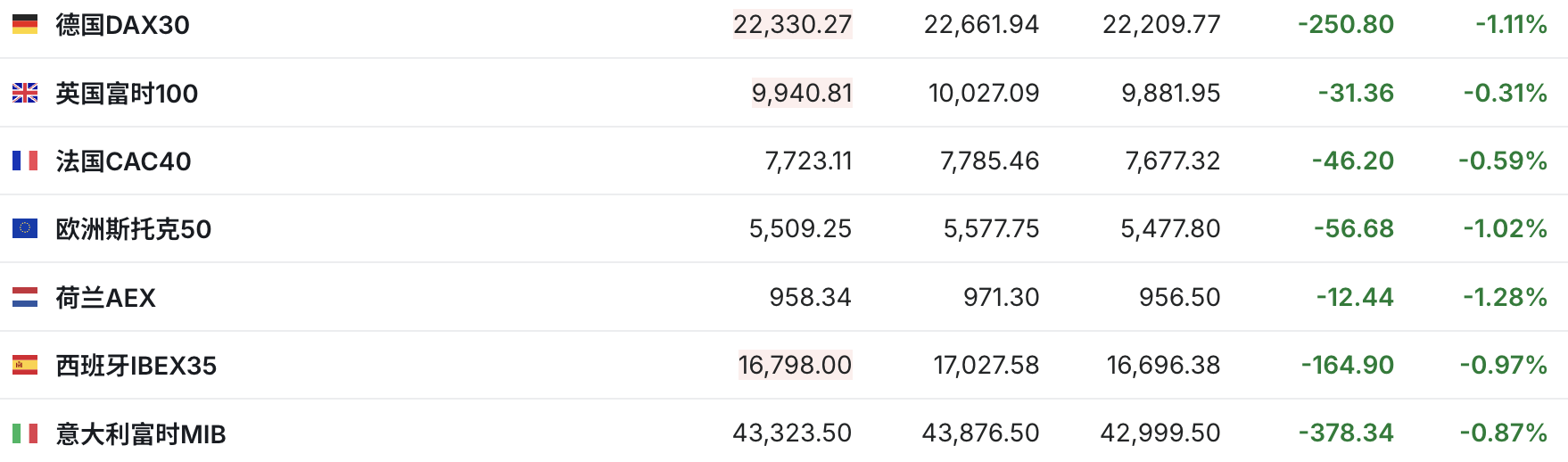Image resolution: width=1568 pixels, height=462 pixels.
Task: Open the 德国DAX30 index link
Action: (x=122, y=25)
